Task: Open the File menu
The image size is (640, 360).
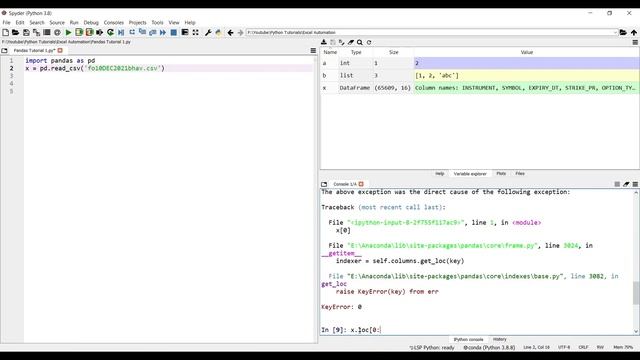Action: pos(7,22)
